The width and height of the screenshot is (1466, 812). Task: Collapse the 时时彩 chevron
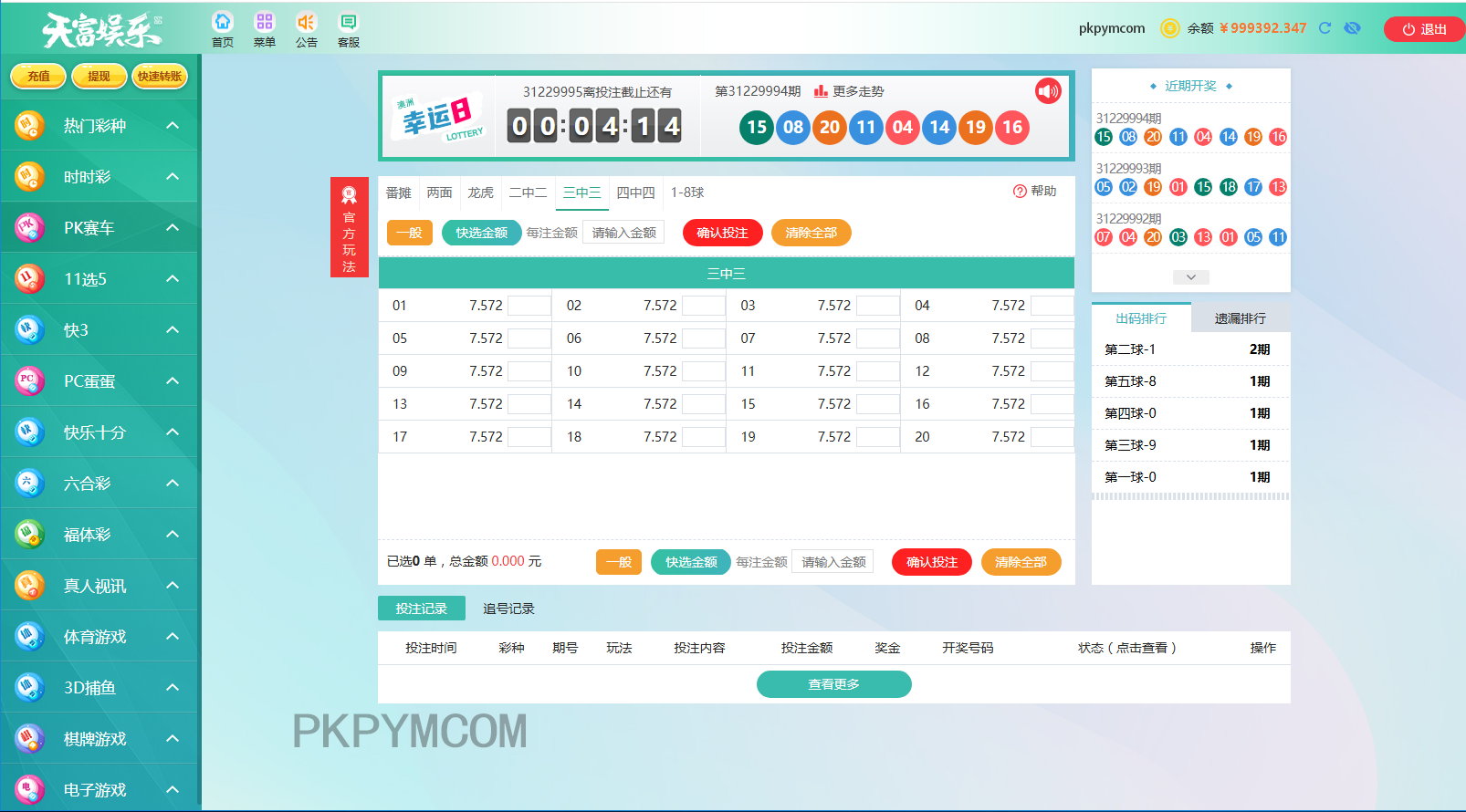tap(173, 176)
